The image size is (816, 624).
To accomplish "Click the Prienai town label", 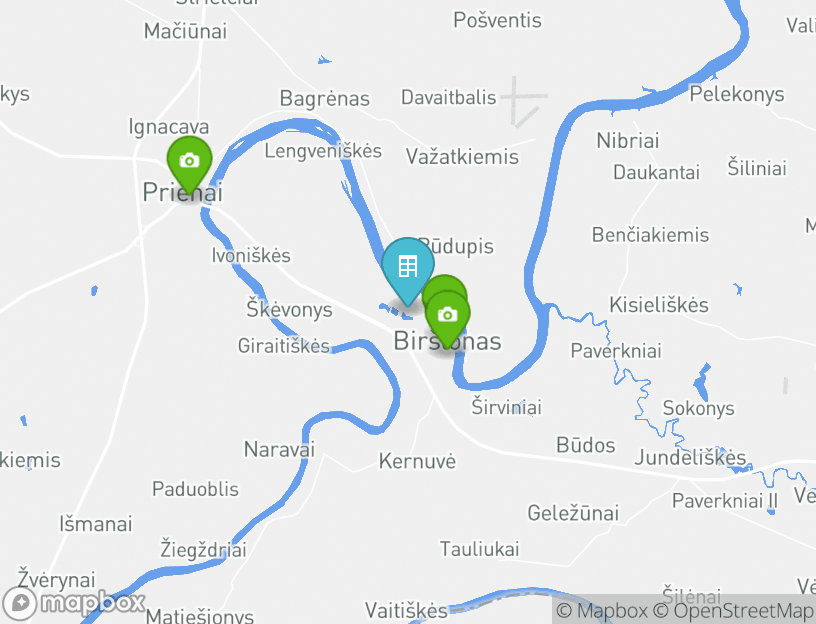I will [183, 193].
